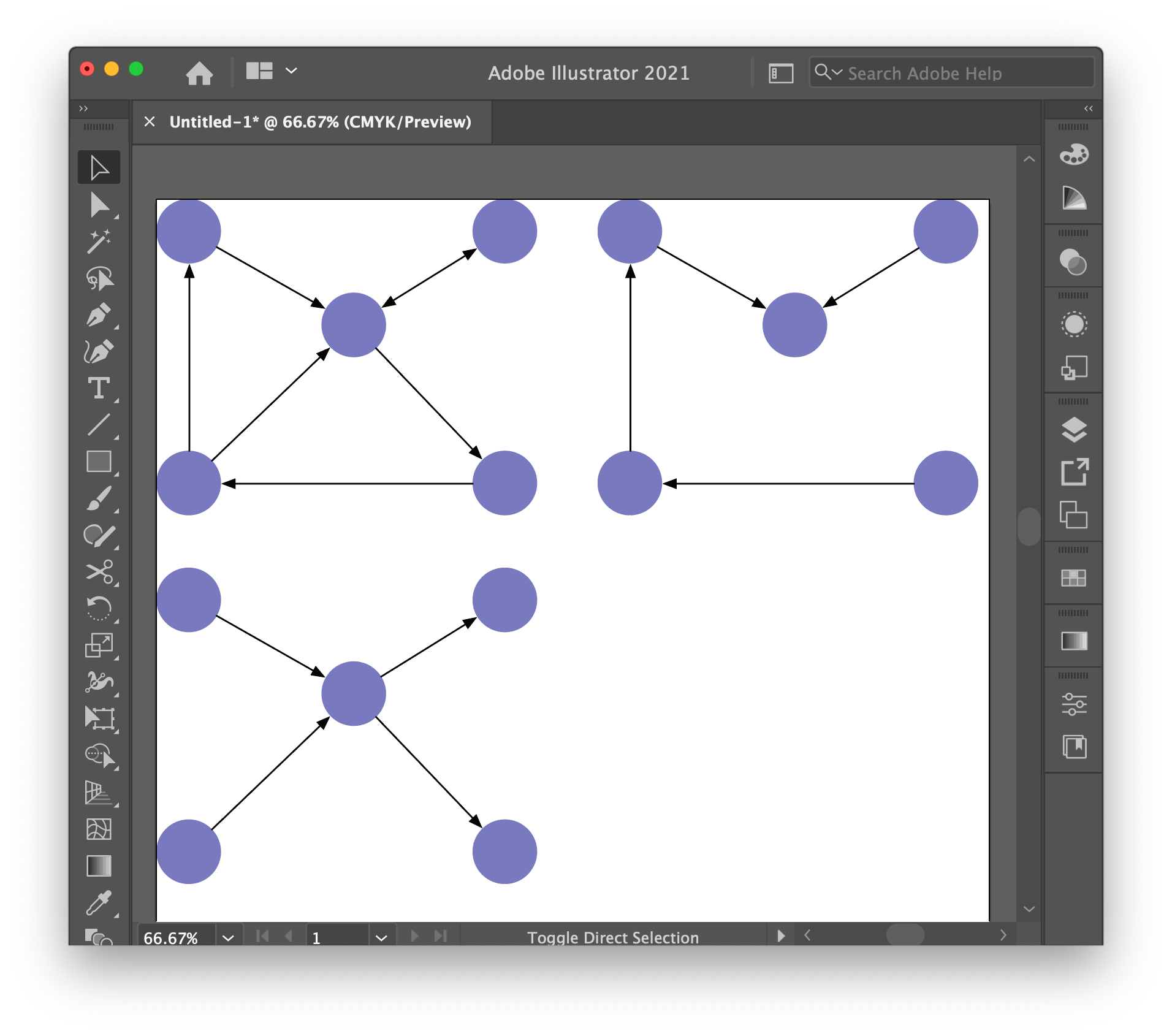1172x1036 pixels.
Task: Select the Scale tool
Action: [x=99, y=646]
